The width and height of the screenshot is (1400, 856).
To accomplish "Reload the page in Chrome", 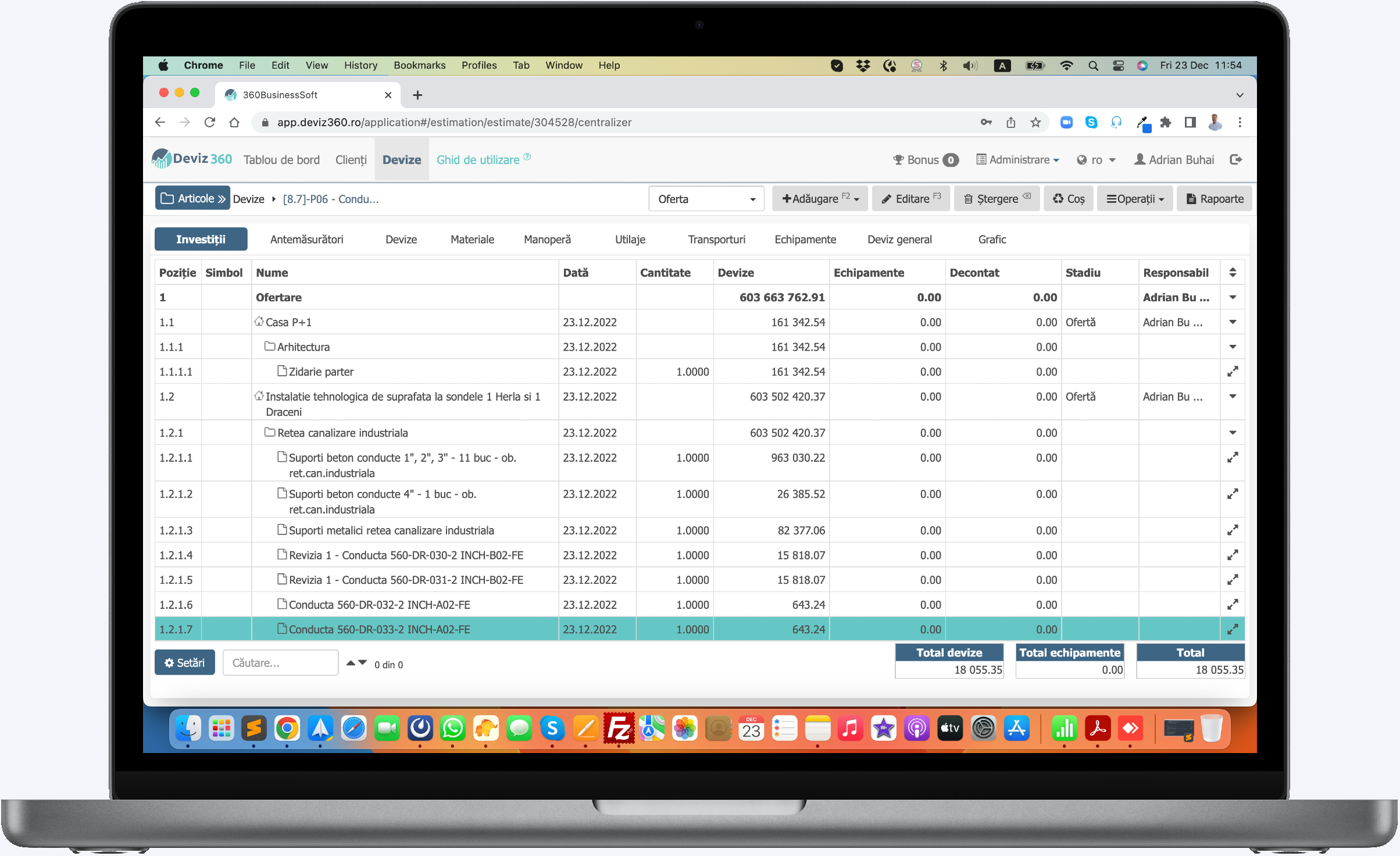I will pos(210,122).
